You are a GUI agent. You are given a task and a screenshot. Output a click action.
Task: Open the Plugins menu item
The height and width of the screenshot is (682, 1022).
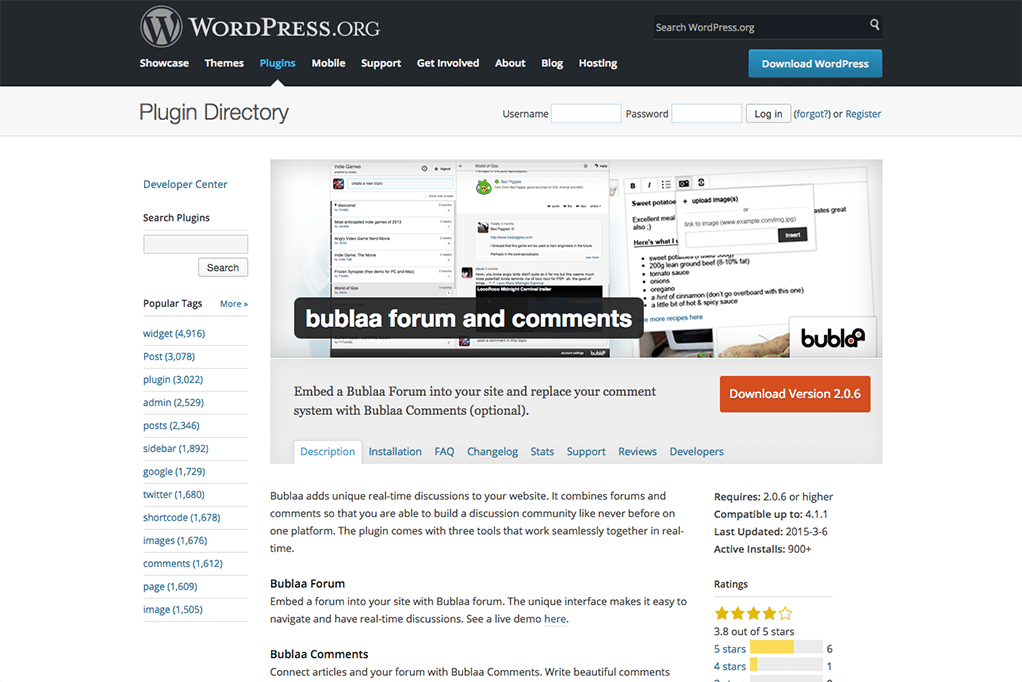tap(278, 63)
